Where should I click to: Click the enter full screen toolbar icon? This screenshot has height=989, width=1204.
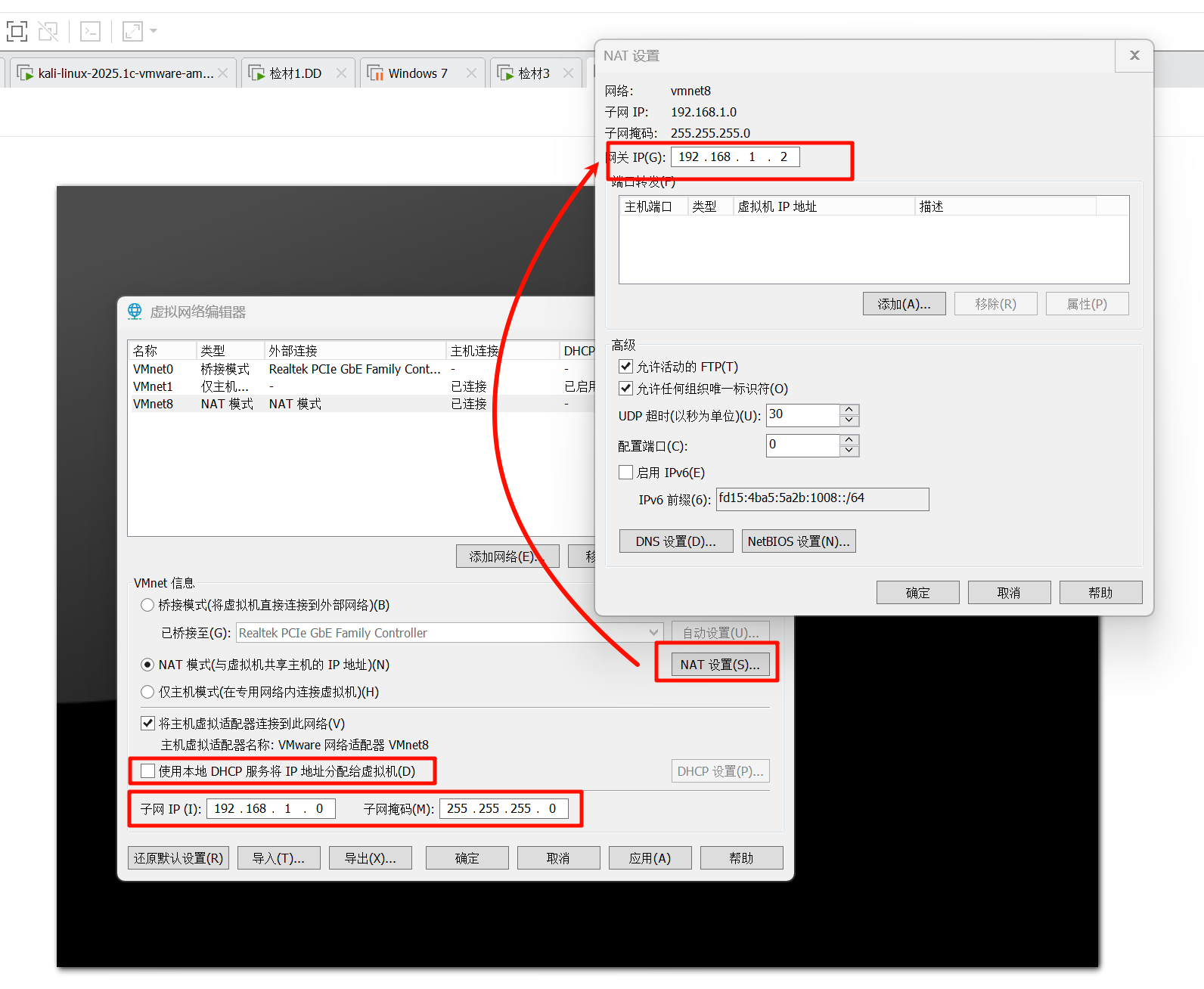click(x=17, y=31)
